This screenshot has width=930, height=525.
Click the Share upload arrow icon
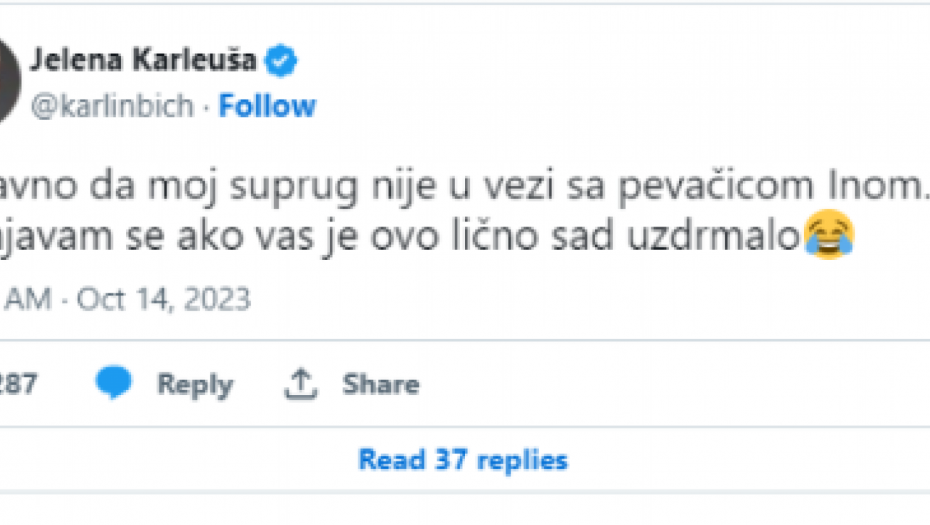point(300,384)
